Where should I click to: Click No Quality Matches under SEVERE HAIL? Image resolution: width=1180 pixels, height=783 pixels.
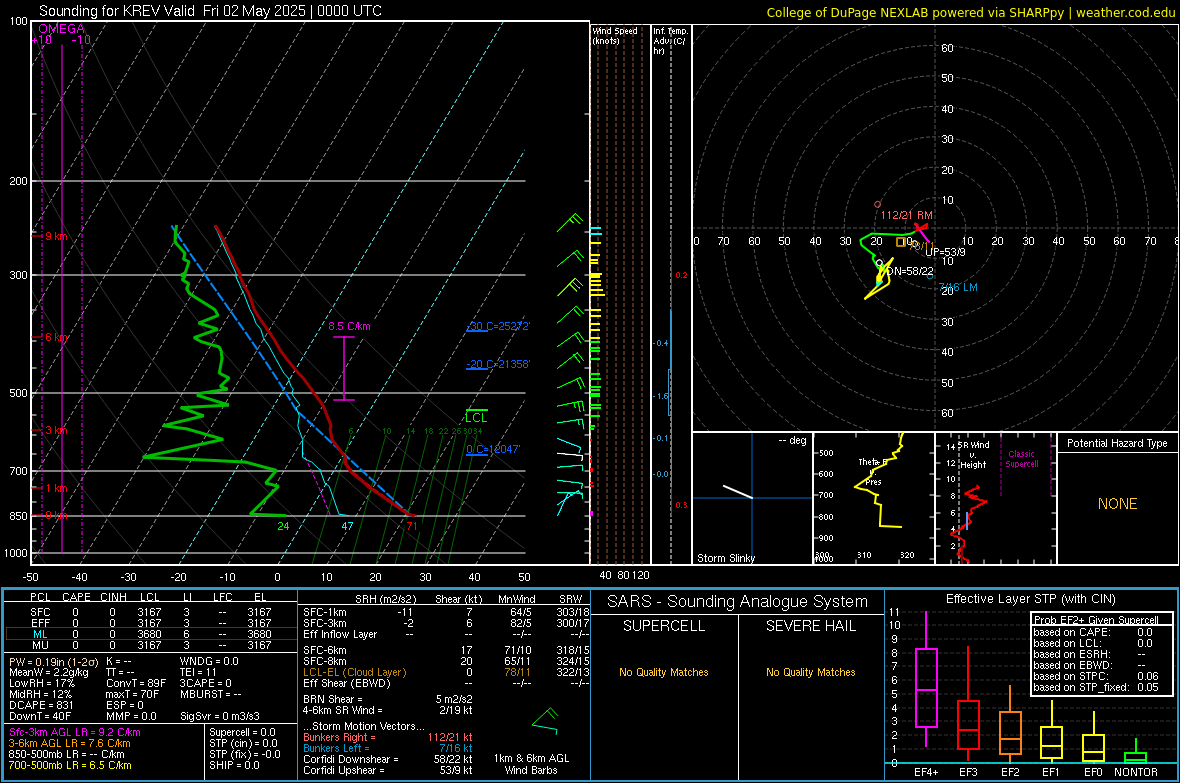[x=810, y=672]
